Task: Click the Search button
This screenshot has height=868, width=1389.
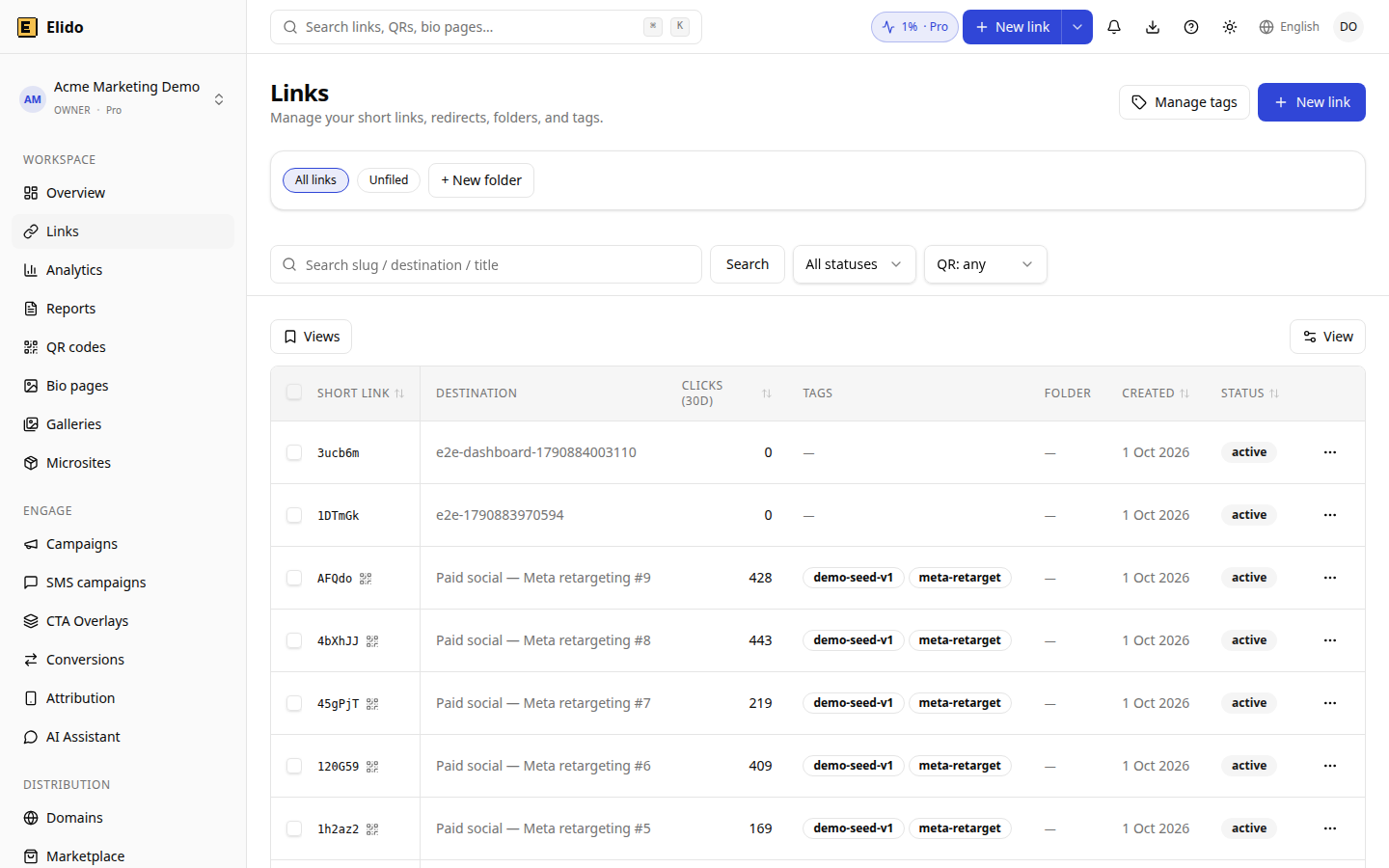Action: [x=748, y=264]
